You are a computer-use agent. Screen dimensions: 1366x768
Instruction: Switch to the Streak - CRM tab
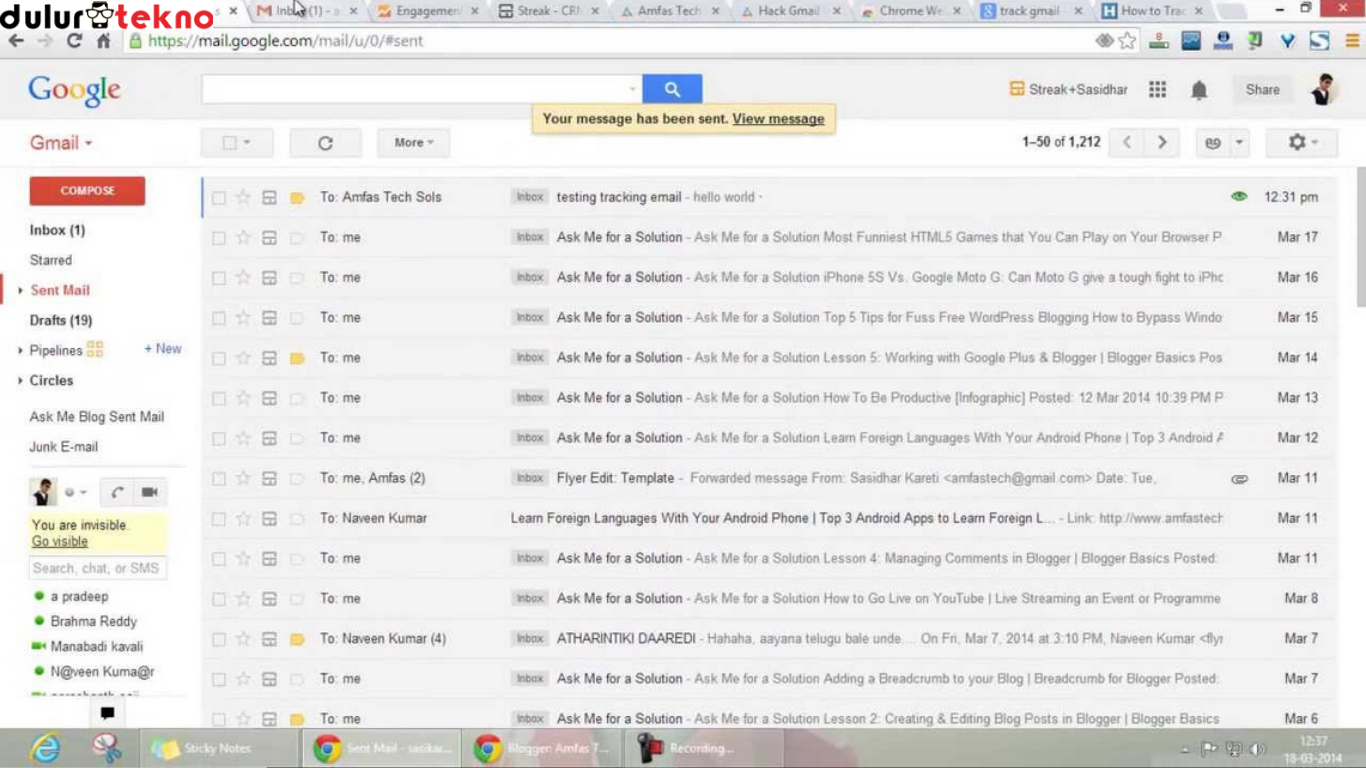coord(548,11)
